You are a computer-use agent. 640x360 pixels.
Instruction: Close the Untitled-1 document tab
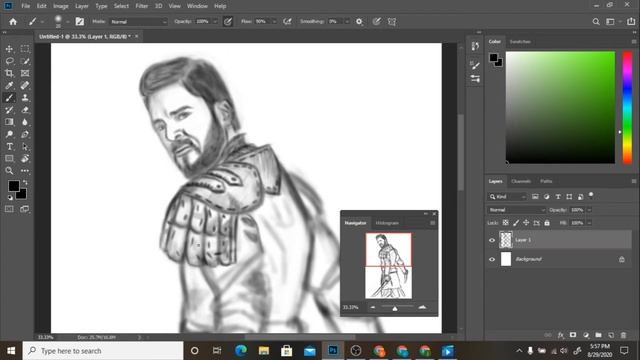[x=137, y=36]
